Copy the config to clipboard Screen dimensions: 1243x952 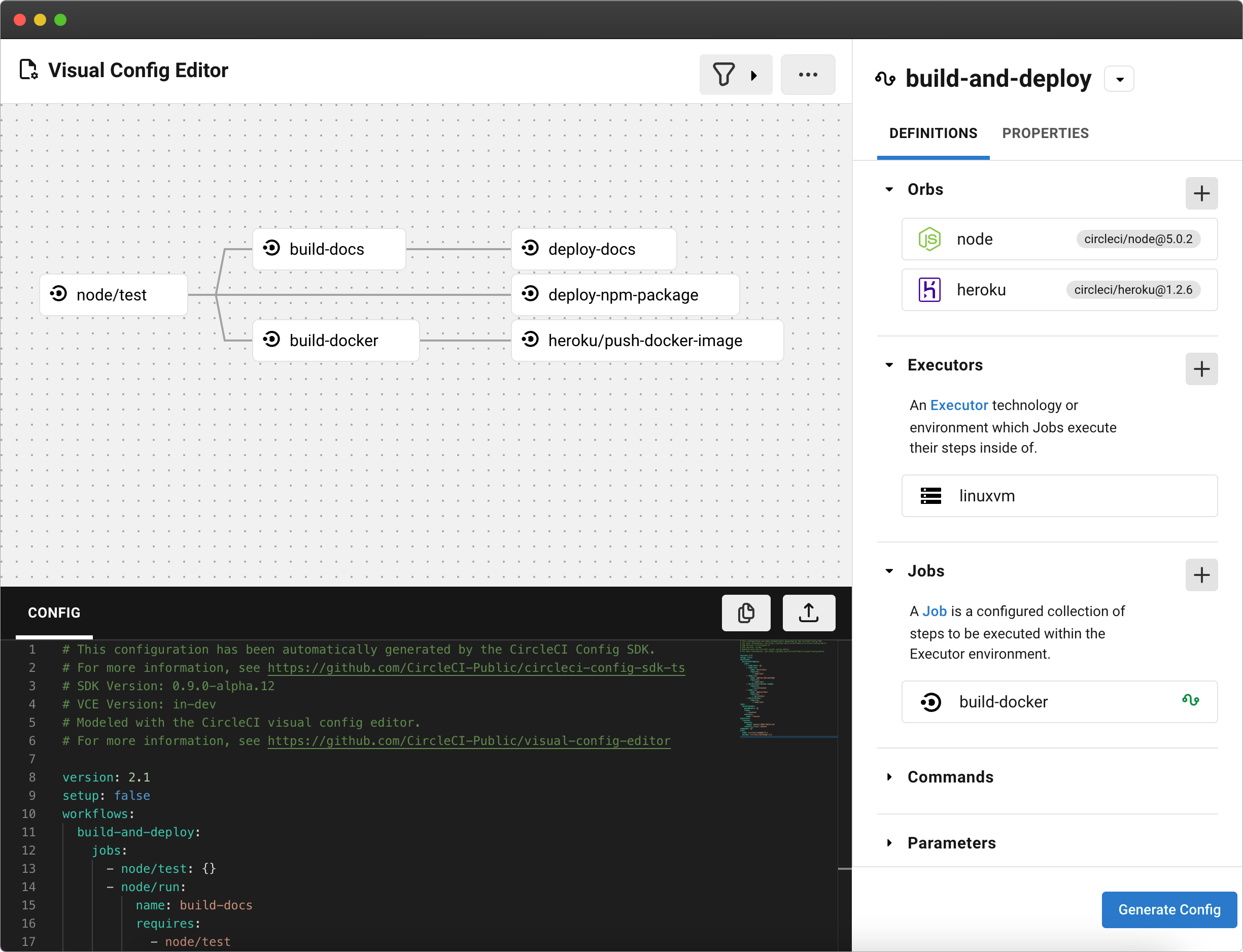746,613
